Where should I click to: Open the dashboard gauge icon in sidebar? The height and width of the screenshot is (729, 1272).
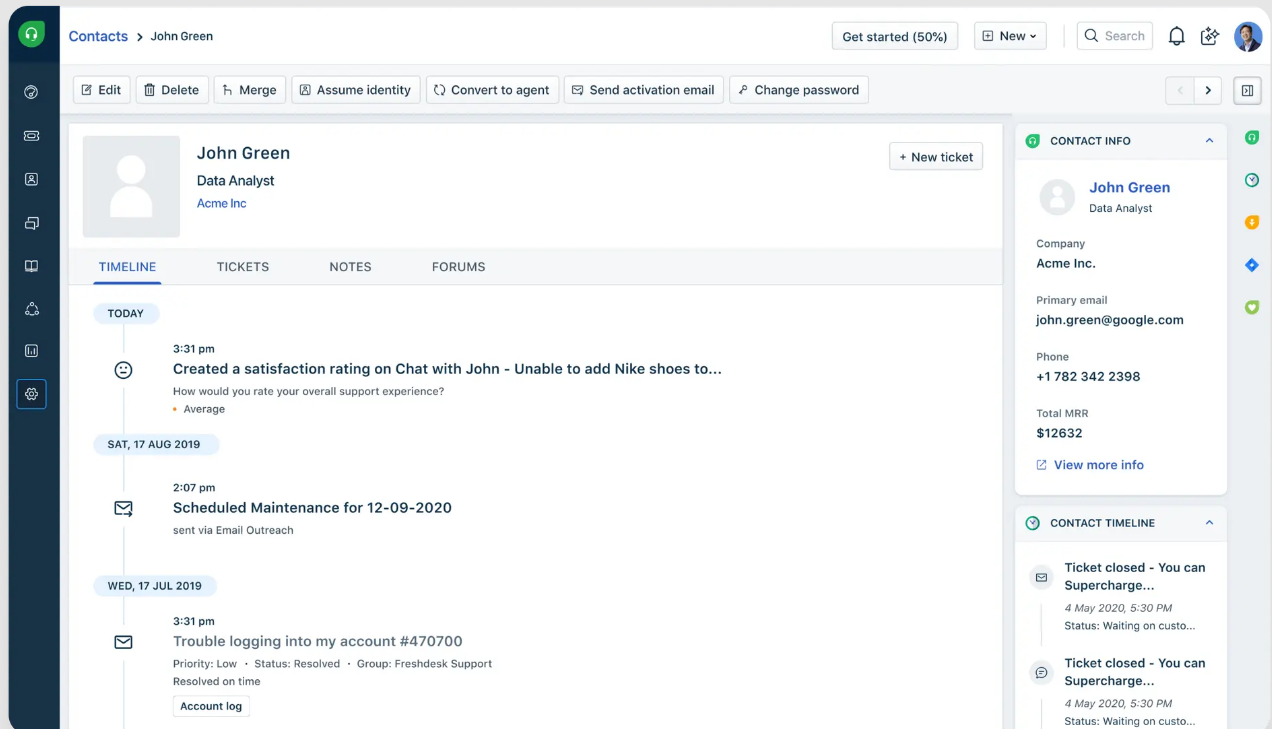pos(31,92)
